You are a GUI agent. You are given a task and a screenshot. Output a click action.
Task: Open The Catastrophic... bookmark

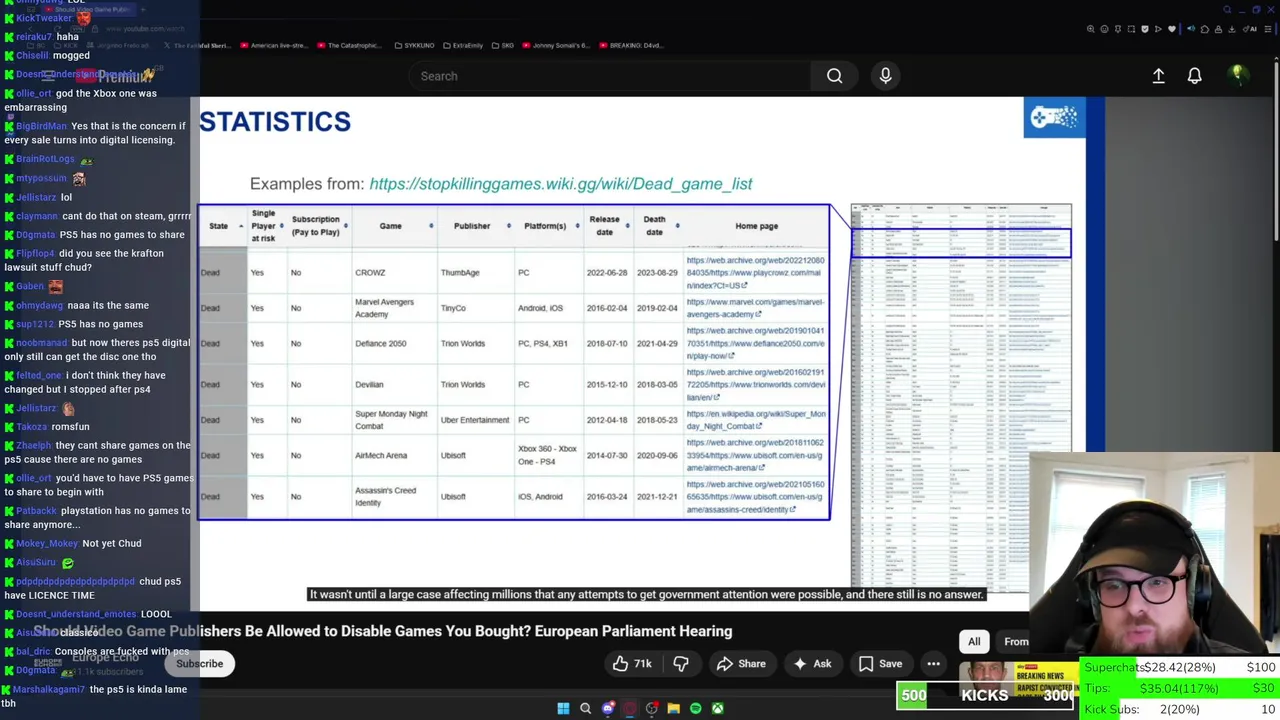pyautogui.click(x=351, y=45)
